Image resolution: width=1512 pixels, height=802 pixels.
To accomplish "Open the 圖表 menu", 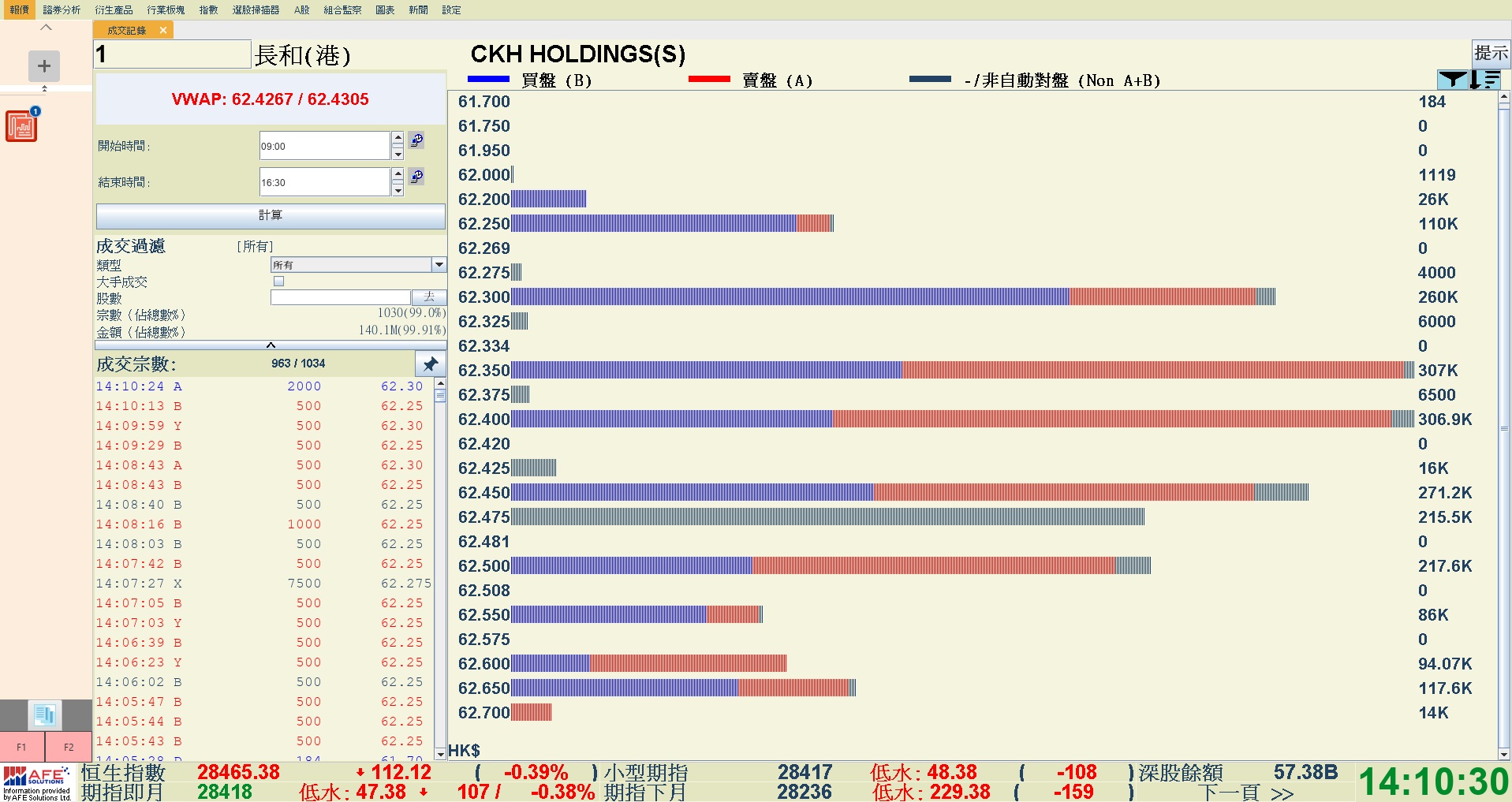I will (385, 9).
